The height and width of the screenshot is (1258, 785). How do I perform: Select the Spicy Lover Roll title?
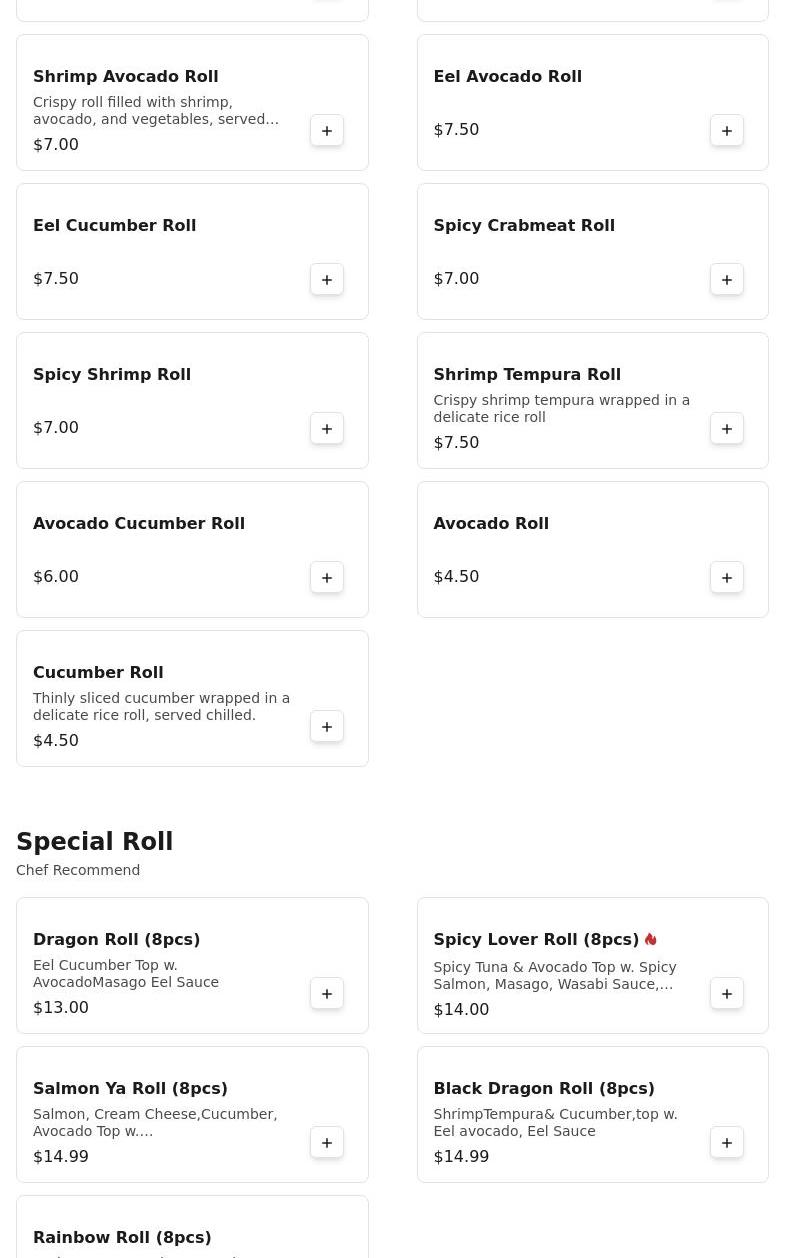pos(536,940)
